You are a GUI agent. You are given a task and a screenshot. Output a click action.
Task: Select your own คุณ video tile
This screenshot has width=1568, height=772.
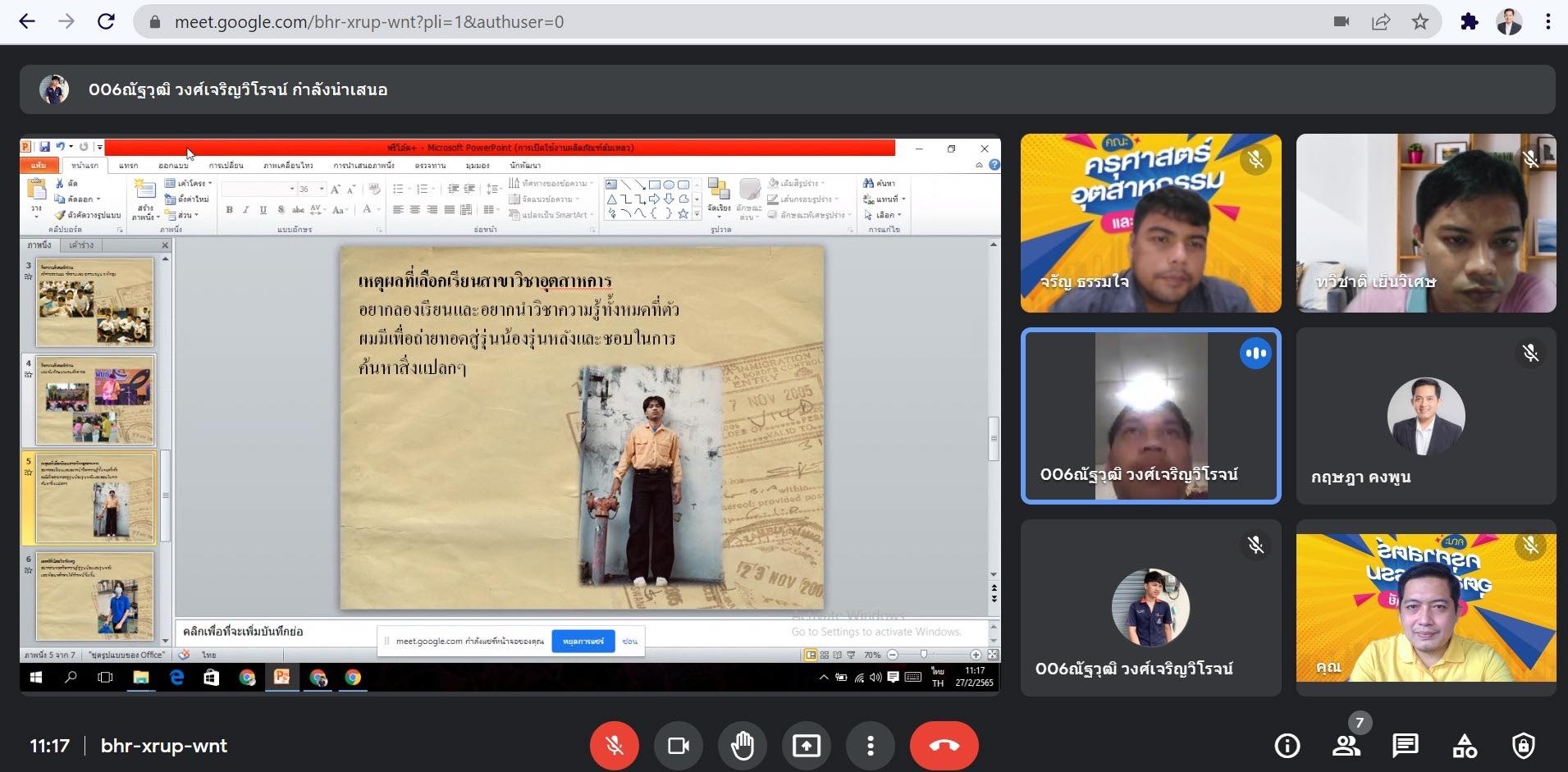pyautogui.click(x=1426, y=608)
